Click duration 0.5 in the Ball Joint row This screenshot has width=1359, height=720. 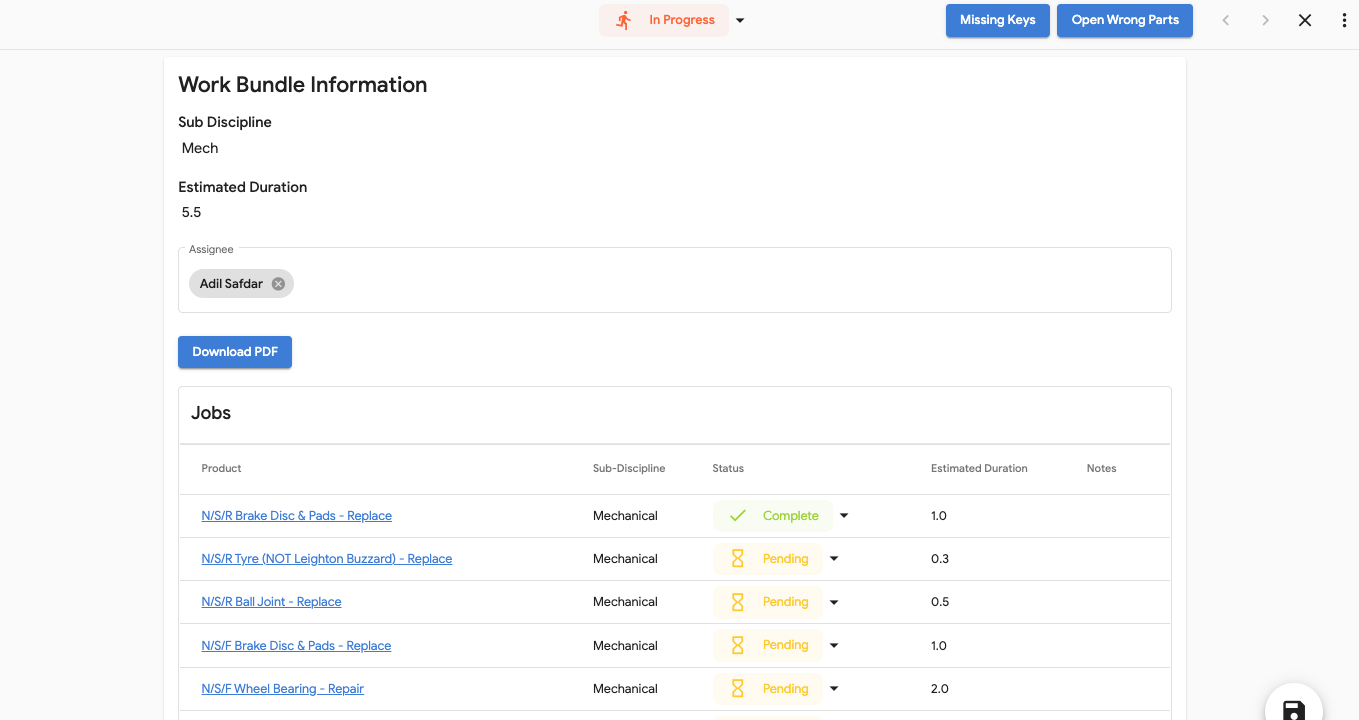pyautogui.click(x=940, y=602)
